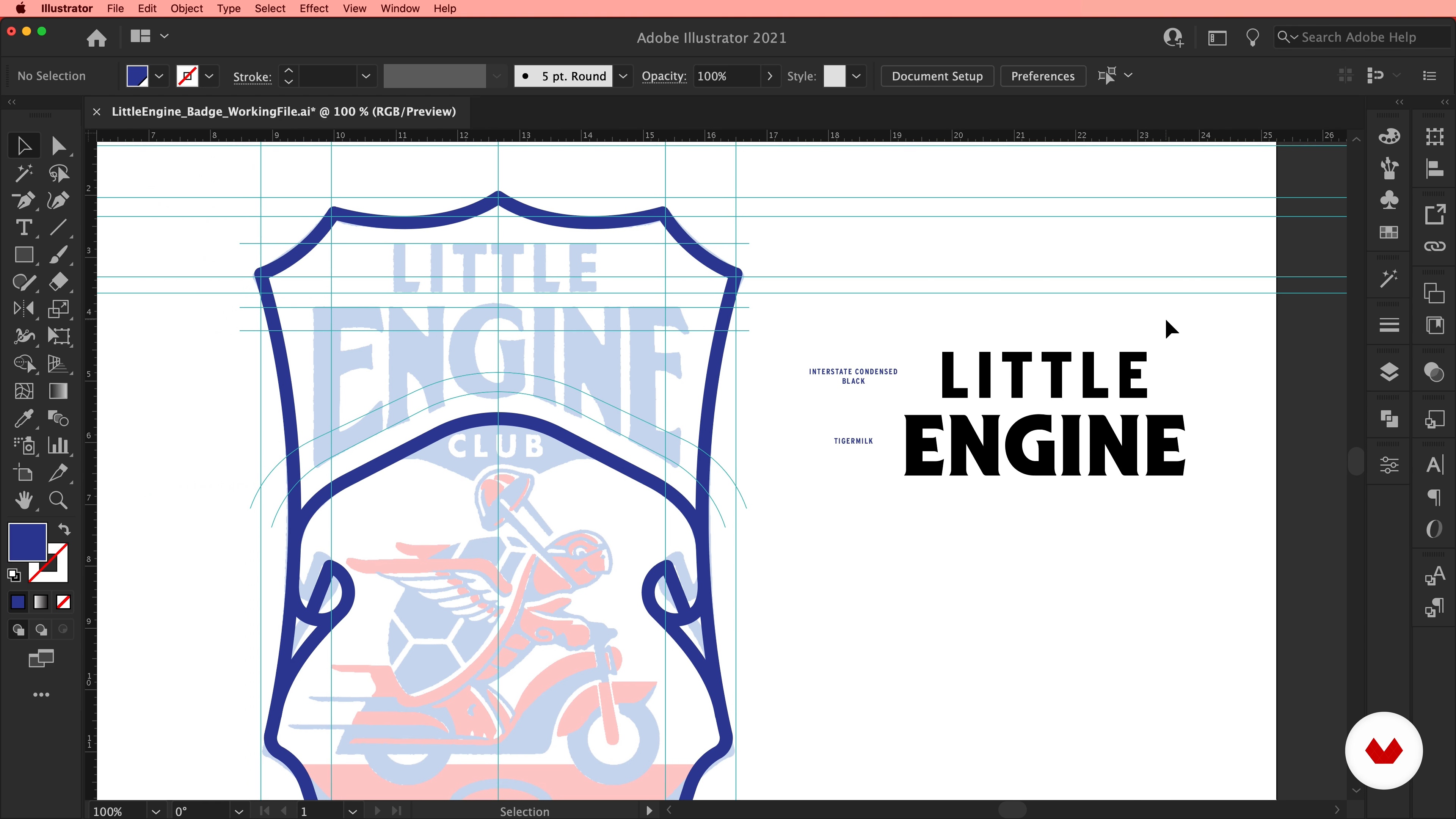1456x819 pixels.
Task: Click the Document Setup button
Action: coord(937,76)
